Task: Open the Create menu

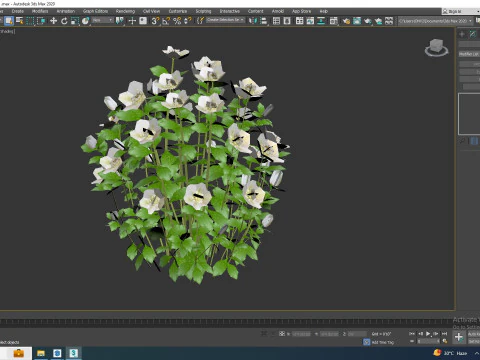Action: click(x=18, y=11)
